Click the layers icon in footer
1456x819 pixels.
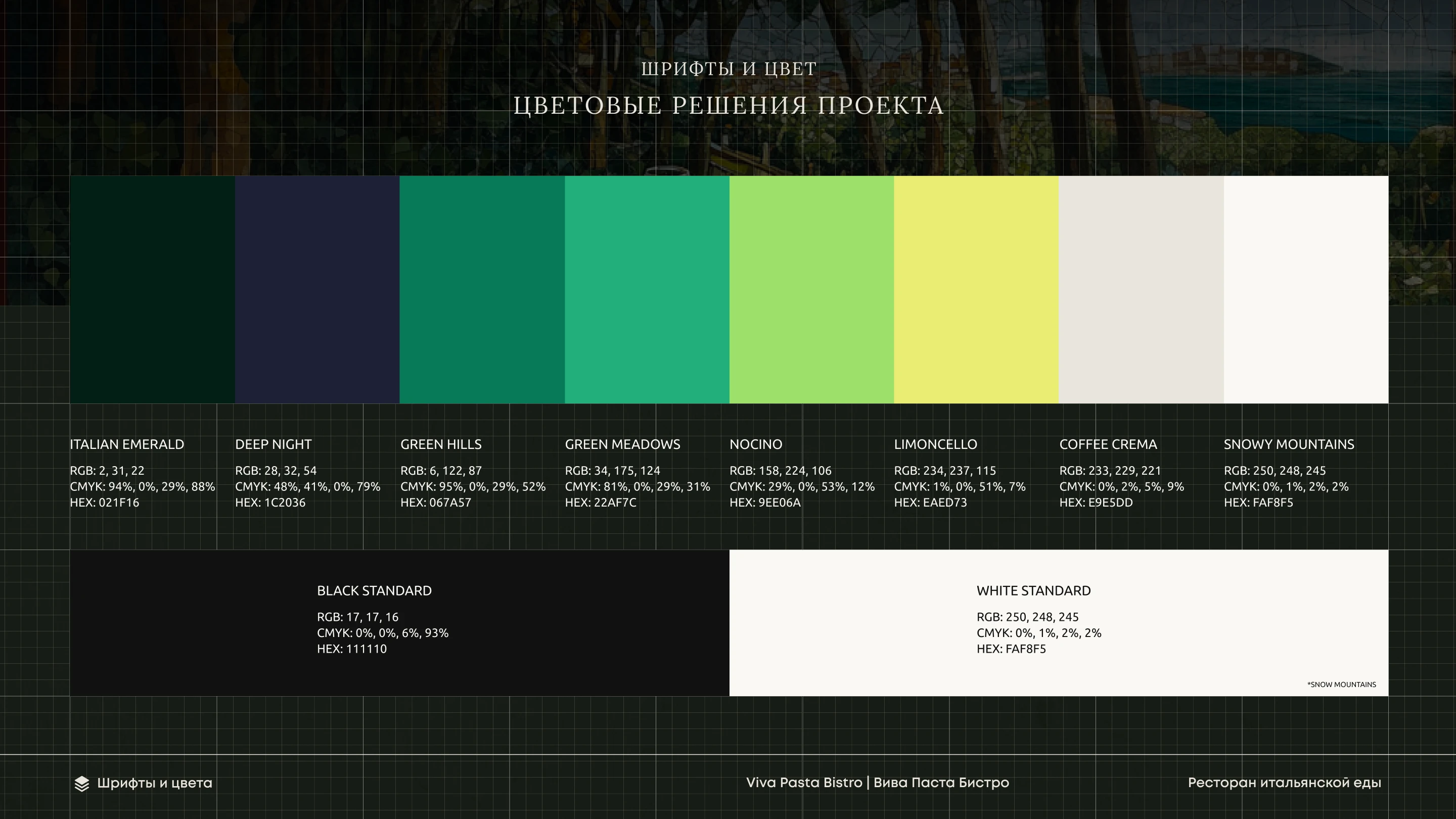[82, 784]
